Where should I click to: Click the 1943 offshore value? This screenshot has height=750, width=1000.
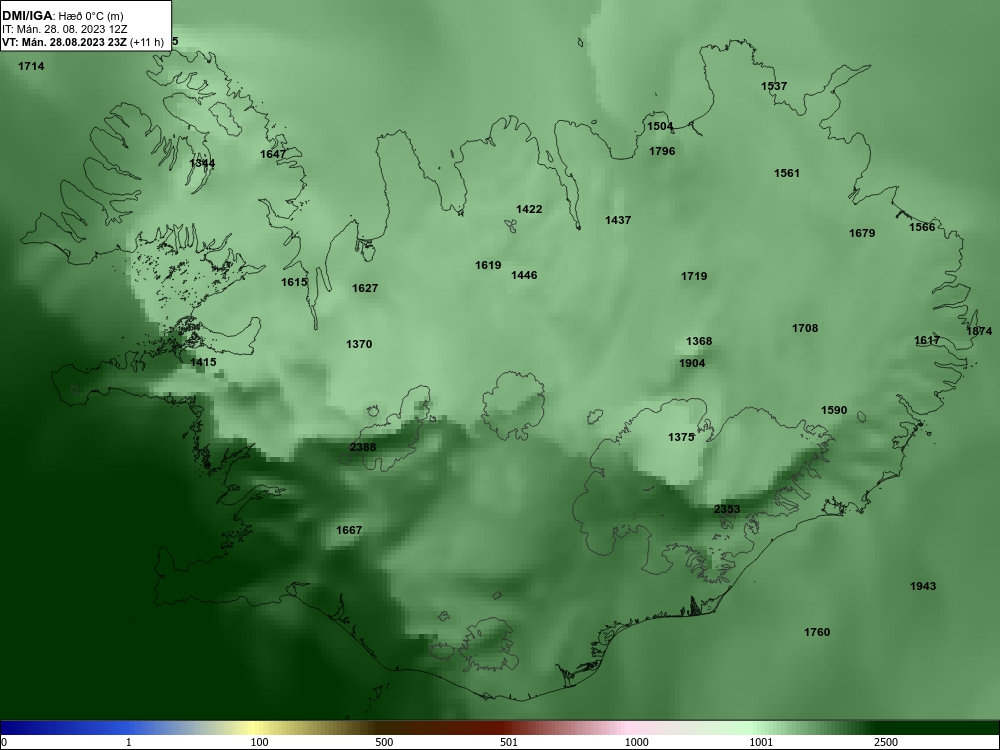coord(923,586)
